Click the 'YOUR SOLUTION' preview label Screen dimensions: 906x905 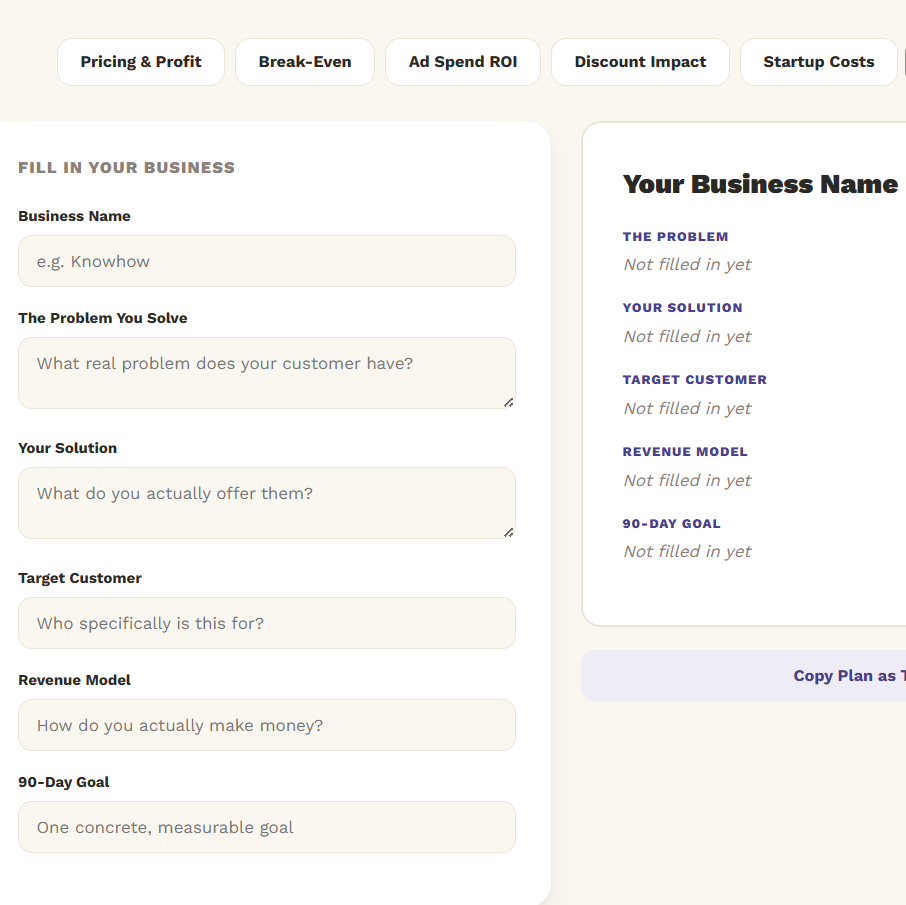[682, 308]
